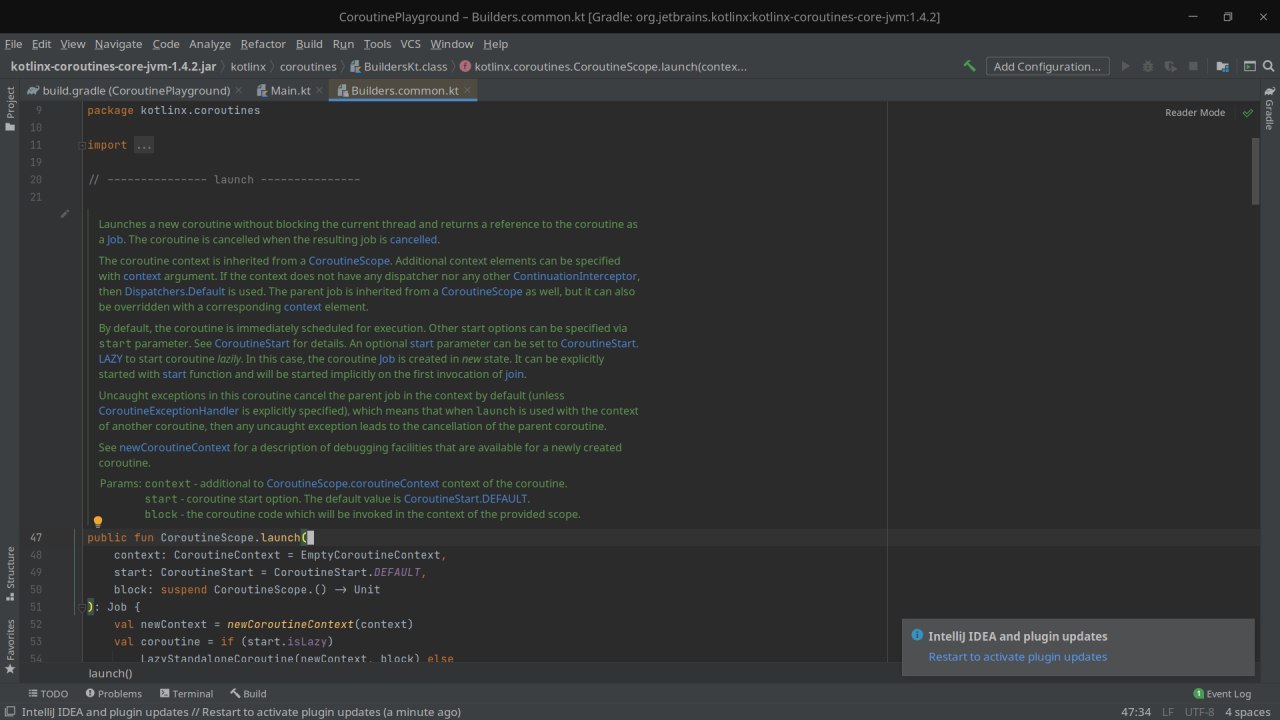This screenshot has width=1280, height=720.
Task: Switch to the build.gradle (CoroutinePlayground) tab
Action: [136, 90]
